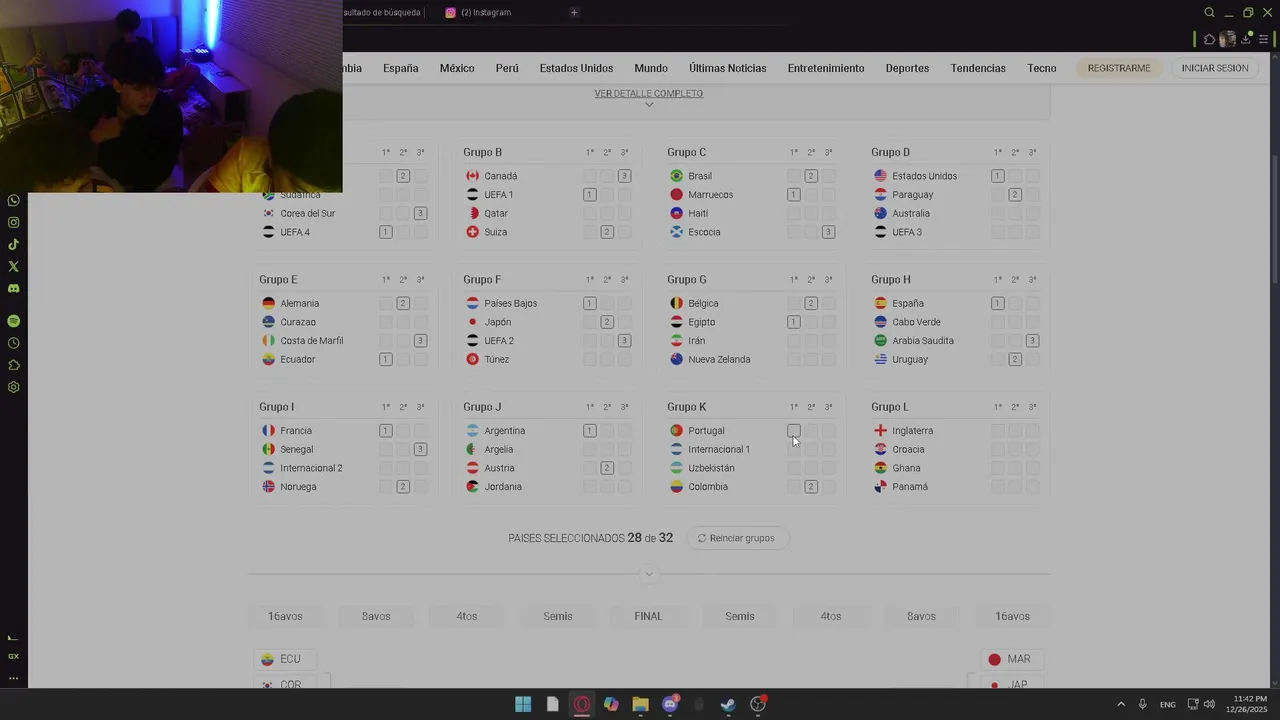Image resolution: width=1280 pixels, height=720 pixels.
Task: Open the X (Twitter) sidebar icon
Action: point(13,267)
